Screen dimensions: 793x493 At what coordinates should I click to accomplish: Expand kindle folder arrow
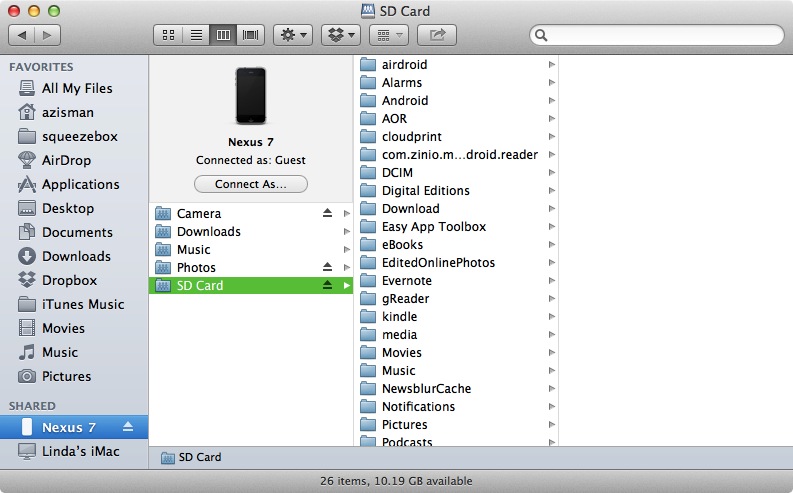click(x=552, y=317)
